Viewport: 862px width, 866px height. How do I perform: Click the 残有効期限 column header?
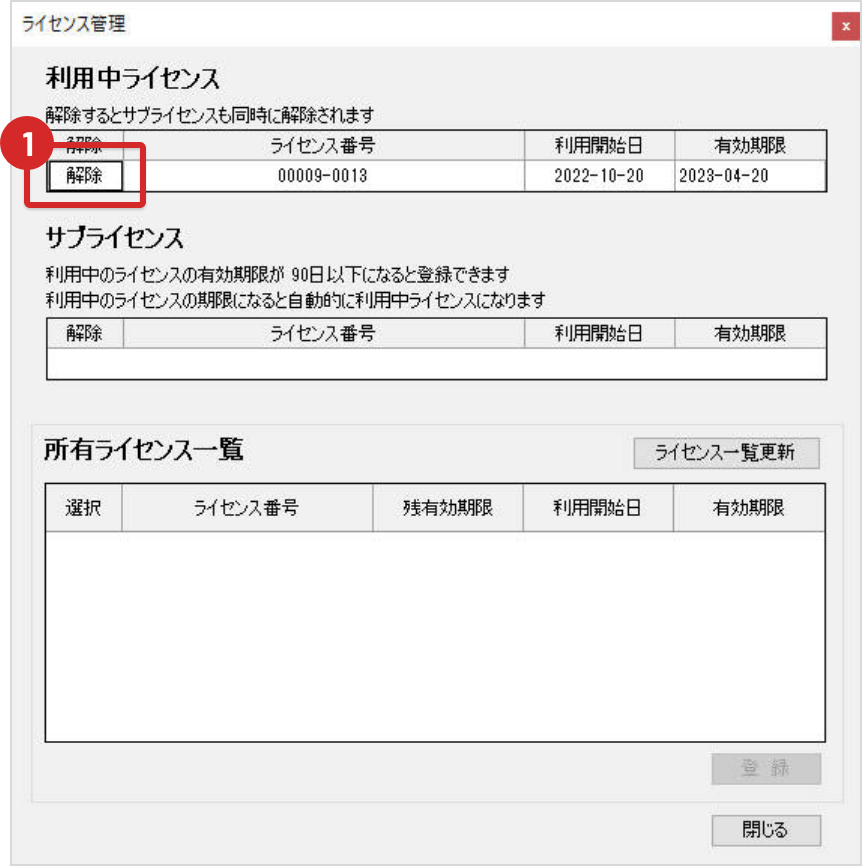point(448,508)
